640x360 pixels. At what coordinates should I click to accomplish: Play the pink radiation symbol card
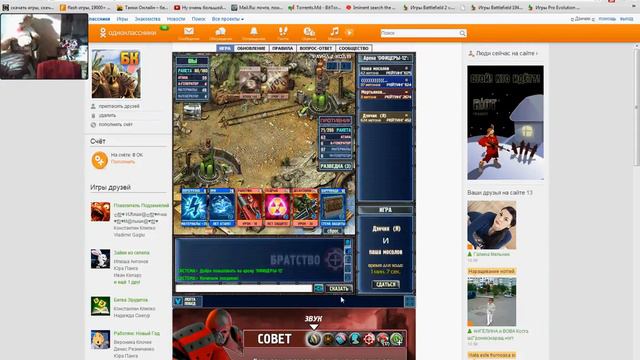[x=277, y=207]
